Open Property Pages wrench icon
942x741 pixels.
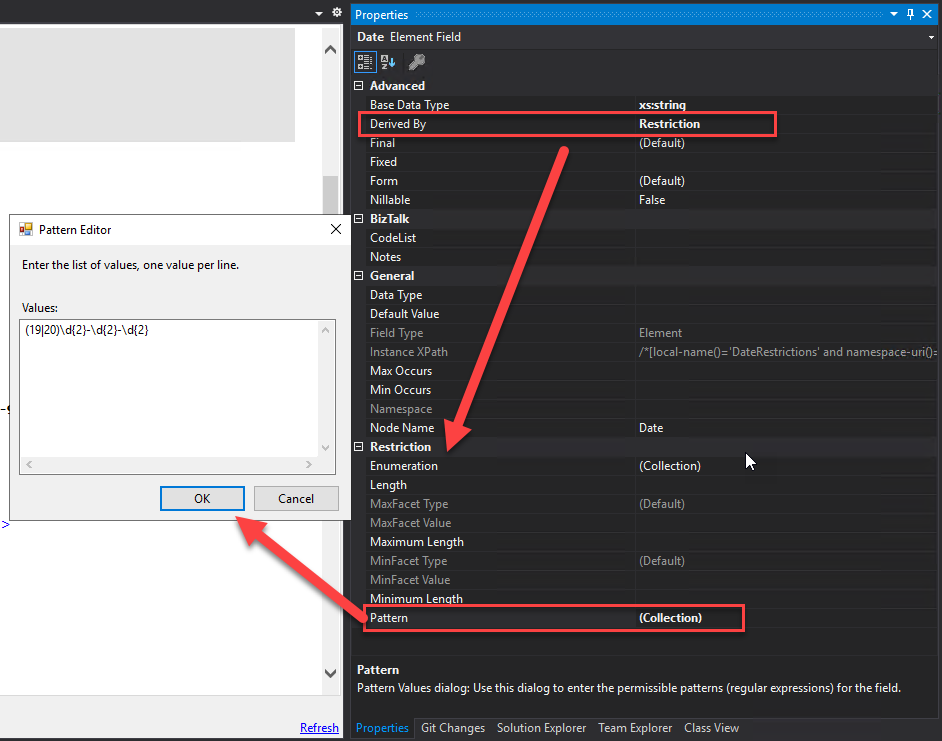click(x=416, y=62)
